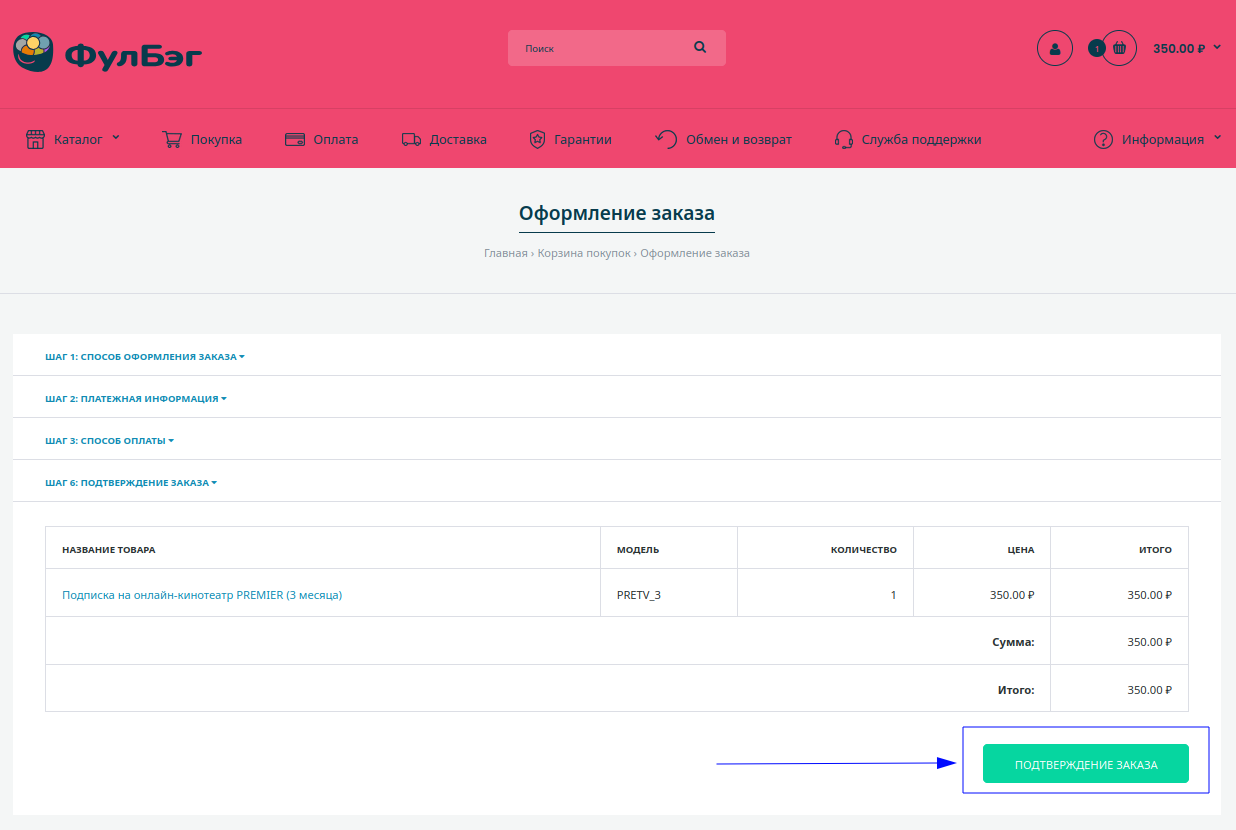The height and width of the screenshot is (830, 1236).
Task: Click the Каталог store icon
Action: pyautogui.click(x=36, y=139)
